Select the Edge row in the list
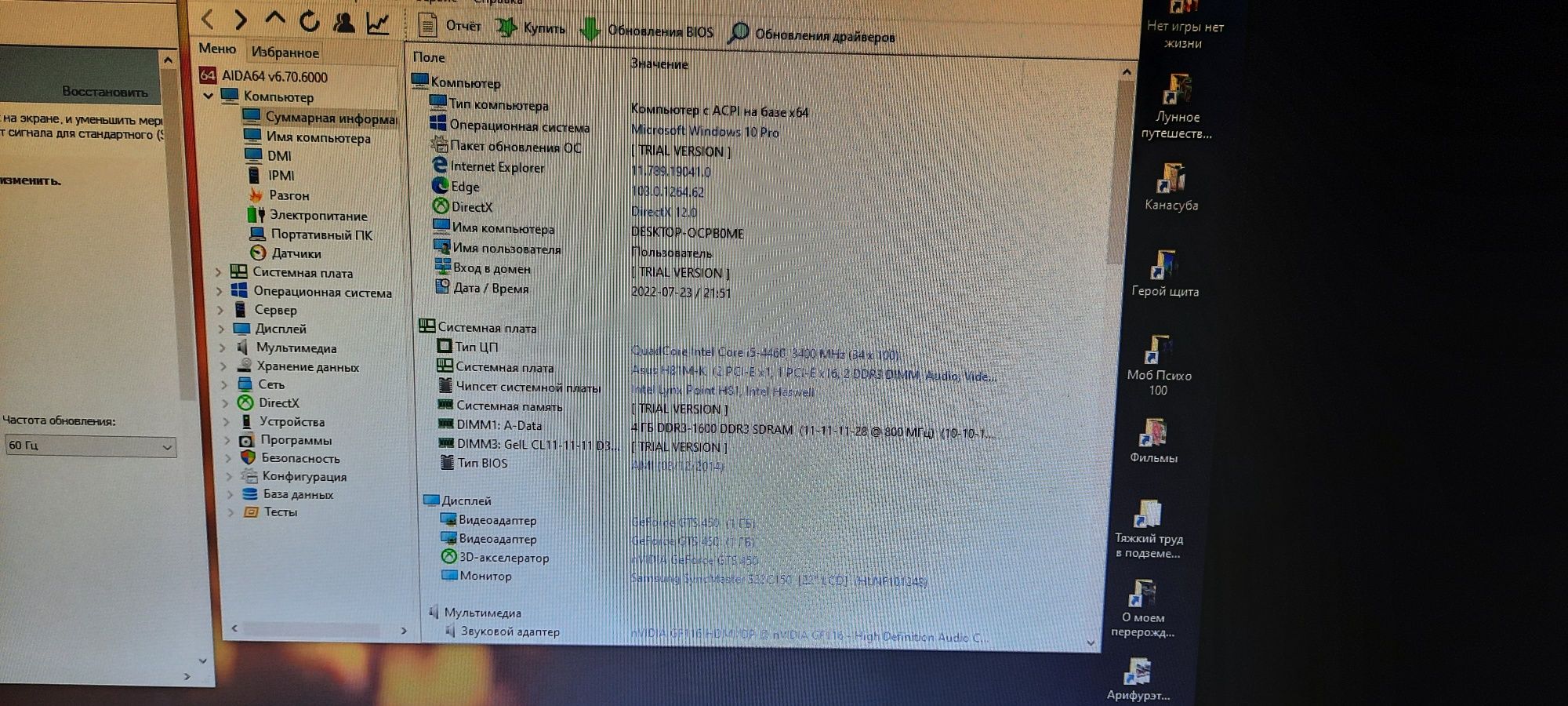Screen dimensions: 1568x706 tap(456, 187)
